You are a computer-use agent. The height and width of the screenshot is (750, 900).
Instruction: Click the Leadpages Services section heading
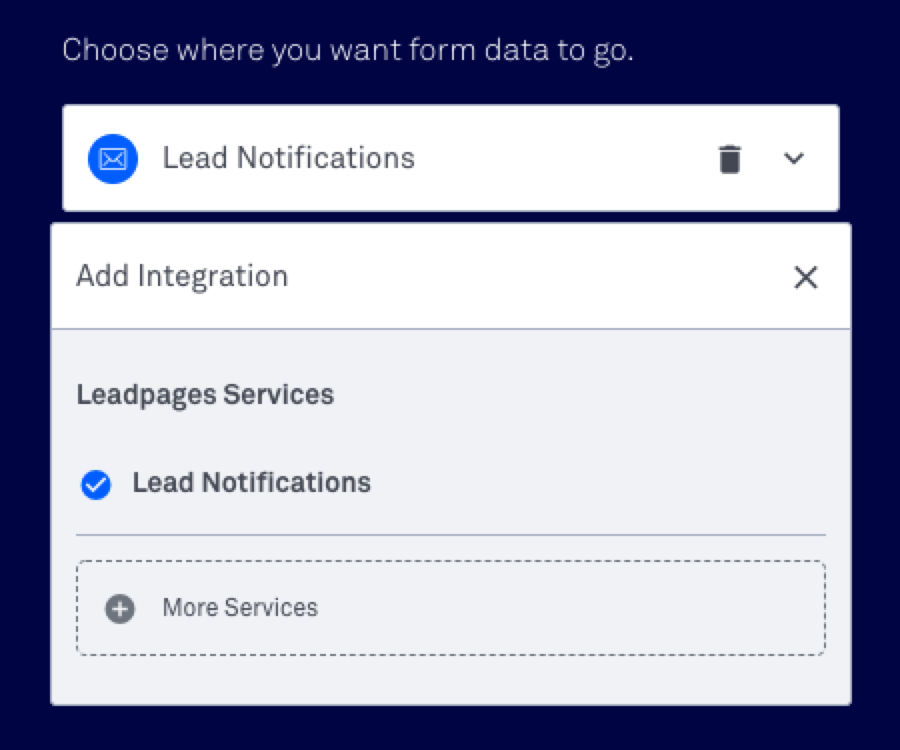pos(205,395)
